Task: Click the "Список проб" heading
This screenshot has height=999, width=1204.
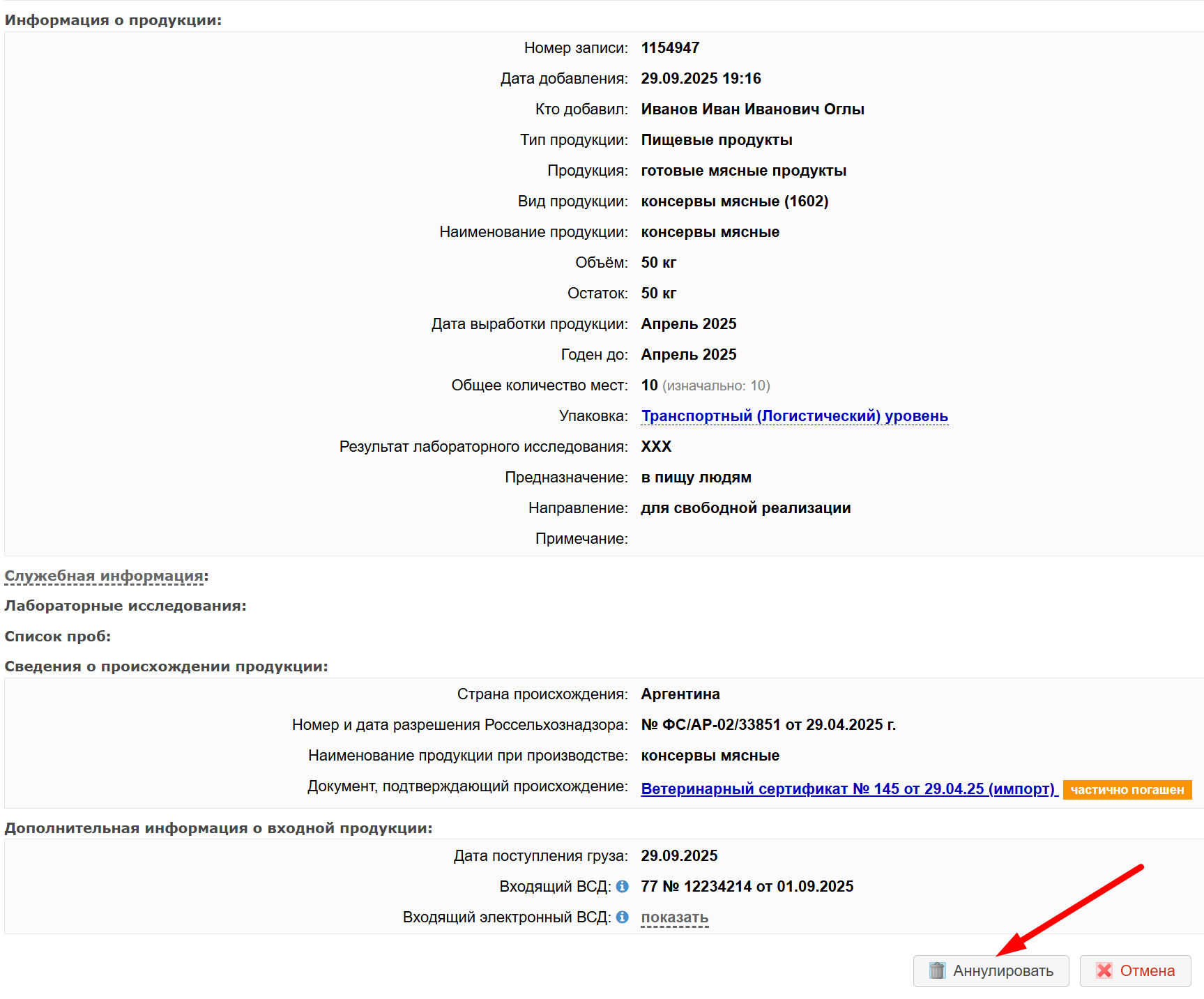Action: [x=58, y=636]
